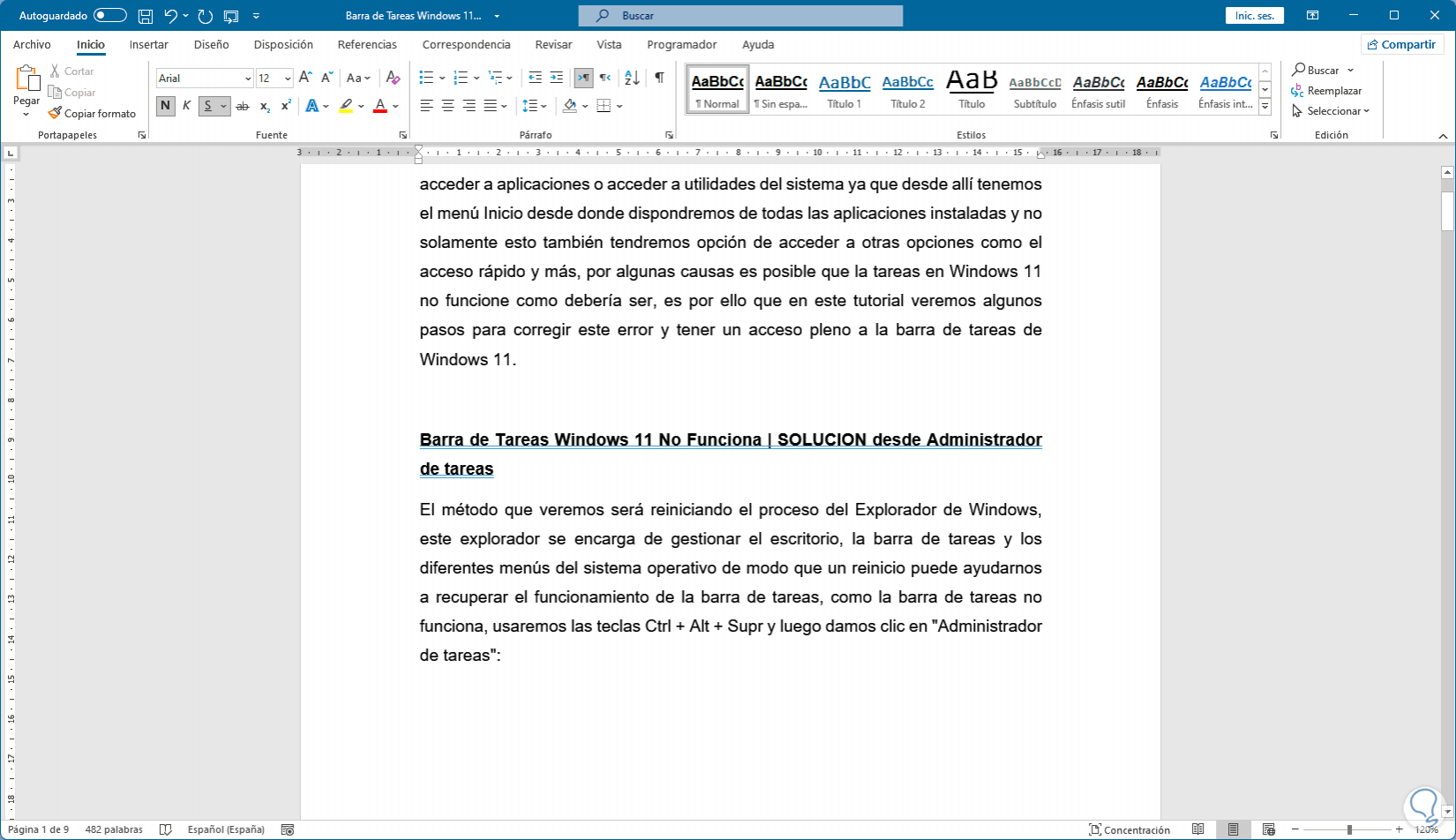Click the Save icon in title bar
The height and width of the screenshot is (840, 1456).
tap(146, 16)
